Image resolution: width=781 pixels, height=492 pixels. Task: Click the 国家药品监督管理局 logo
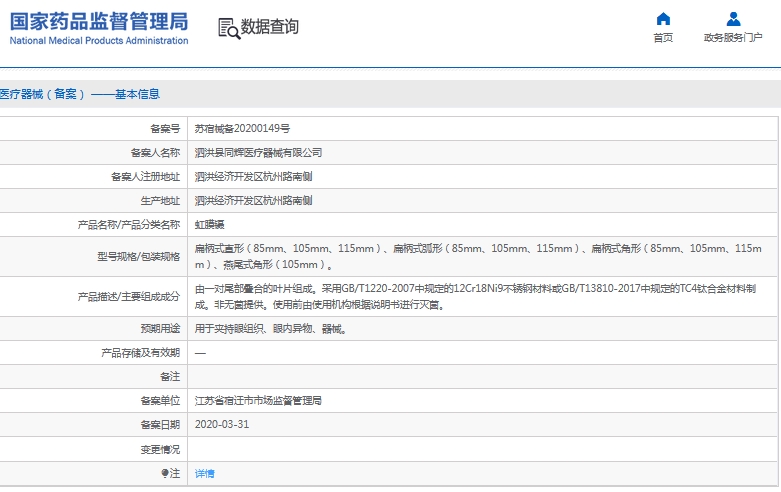pos(99,21)
